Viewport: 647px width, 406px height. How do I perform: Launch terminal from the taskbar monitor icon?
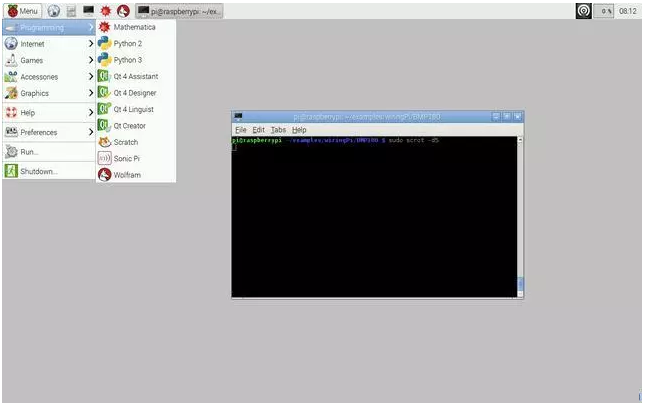[x=88, y=10]
